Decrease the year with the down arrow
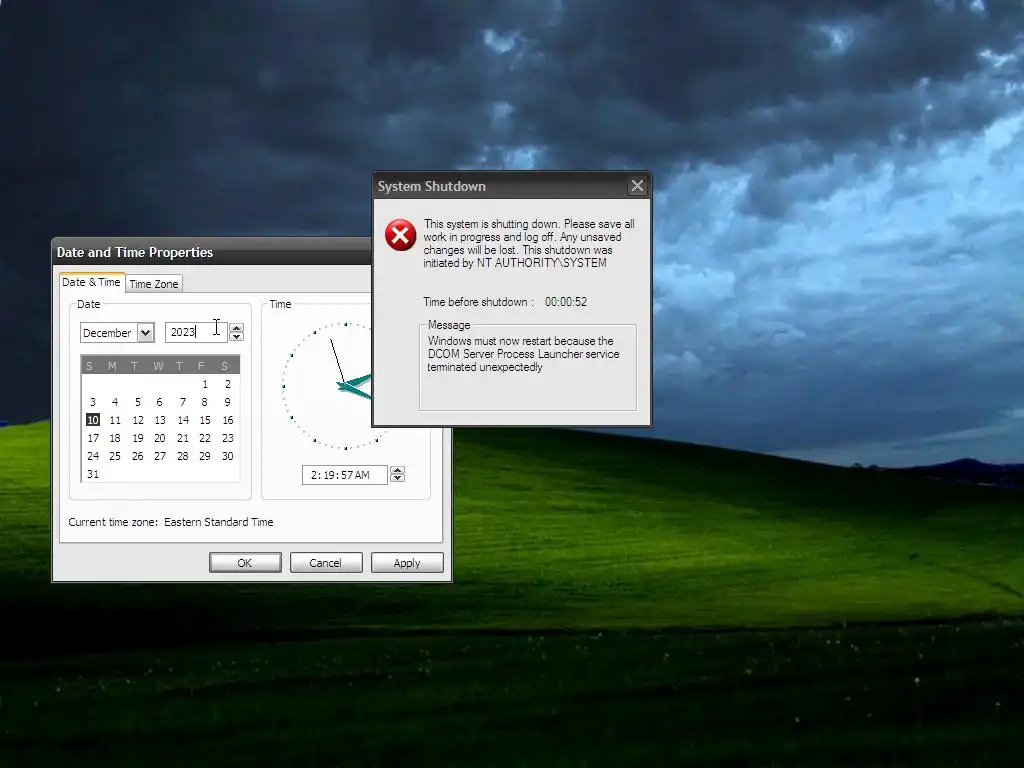This screenshot has height=768, width=1024. (236, 336)
